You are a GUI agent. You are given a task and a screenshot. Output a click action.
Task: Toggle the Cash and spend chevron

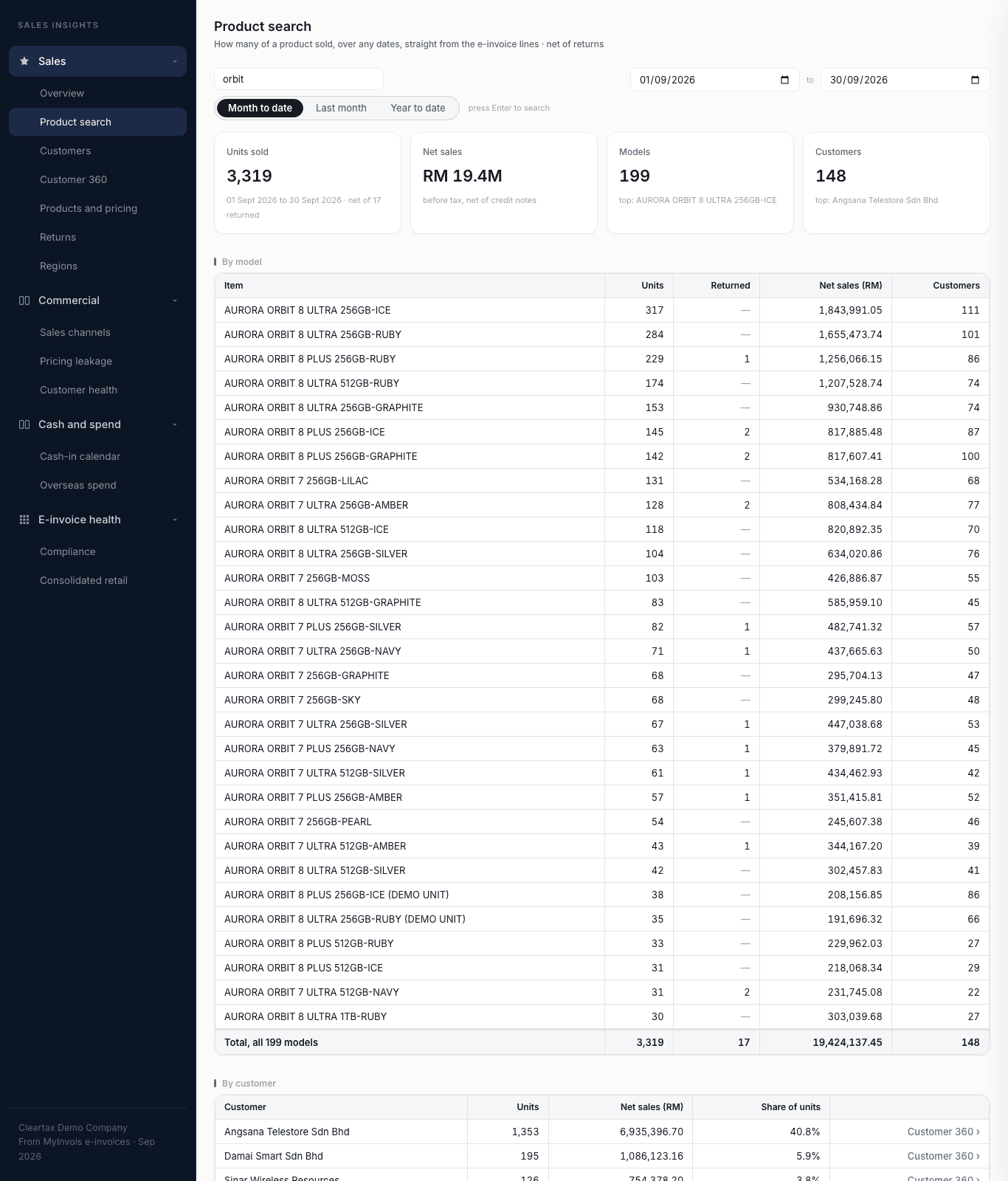click(175, 424)
